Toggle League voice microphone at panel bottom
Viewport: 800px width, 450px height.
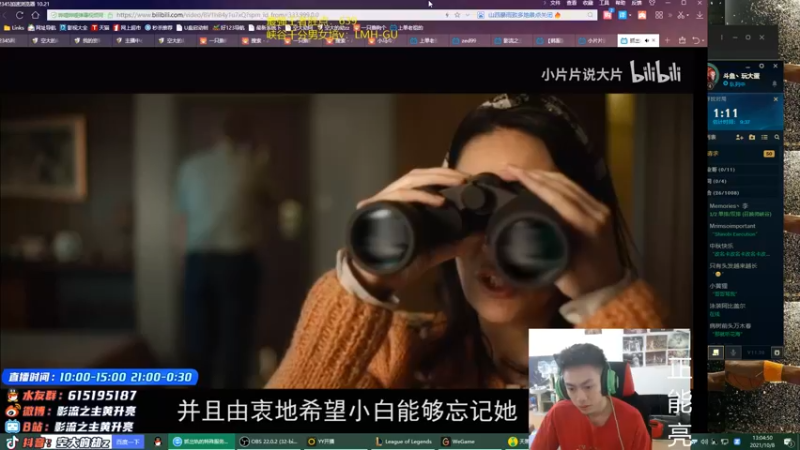point(733,352)
